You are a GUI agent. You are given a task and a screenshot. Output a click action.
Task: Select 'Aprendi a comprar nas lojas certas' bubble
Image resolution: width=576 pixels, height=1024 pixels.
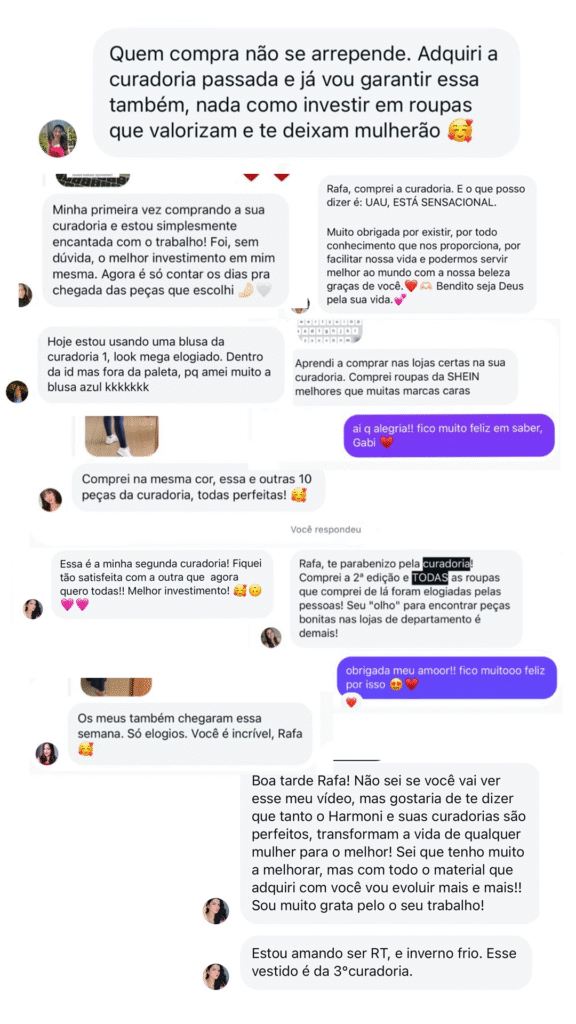pos(405,376)
